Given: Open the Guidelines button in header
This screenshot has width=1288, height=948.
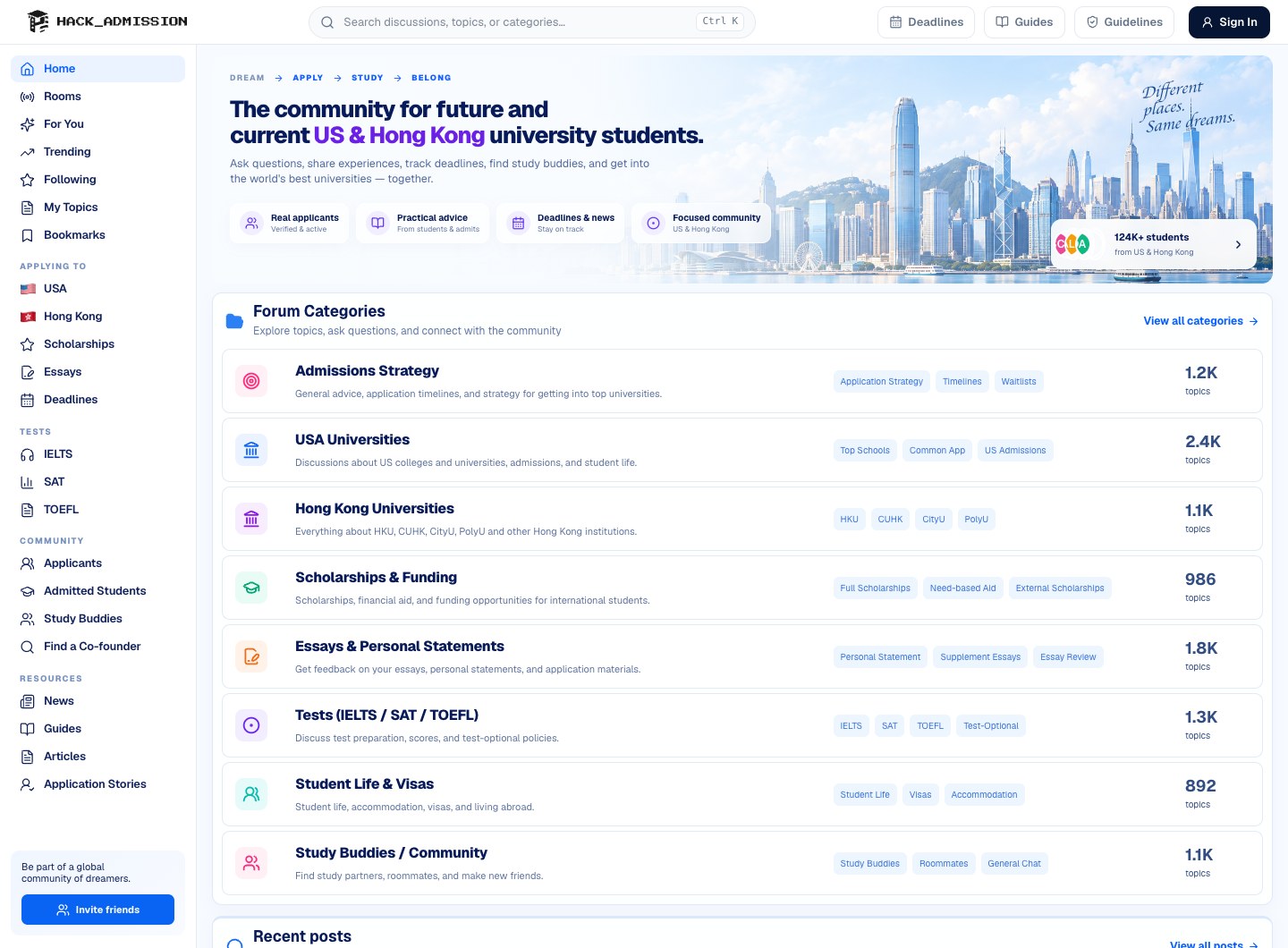Looking at the screenshot, I should click(x=1124, y=22).
